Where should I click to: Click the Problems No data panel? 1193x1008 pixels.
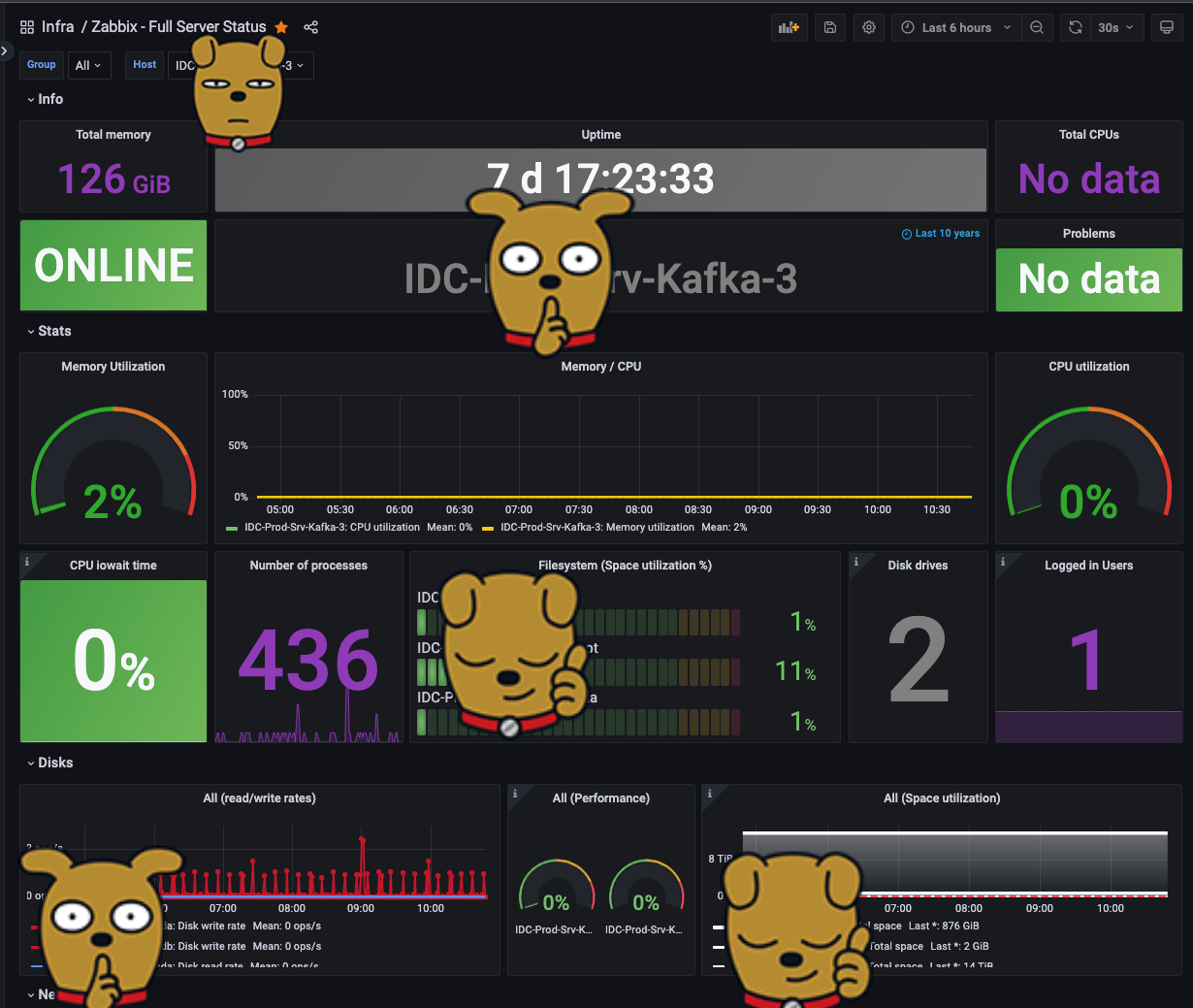click(x=1089, y=279)
